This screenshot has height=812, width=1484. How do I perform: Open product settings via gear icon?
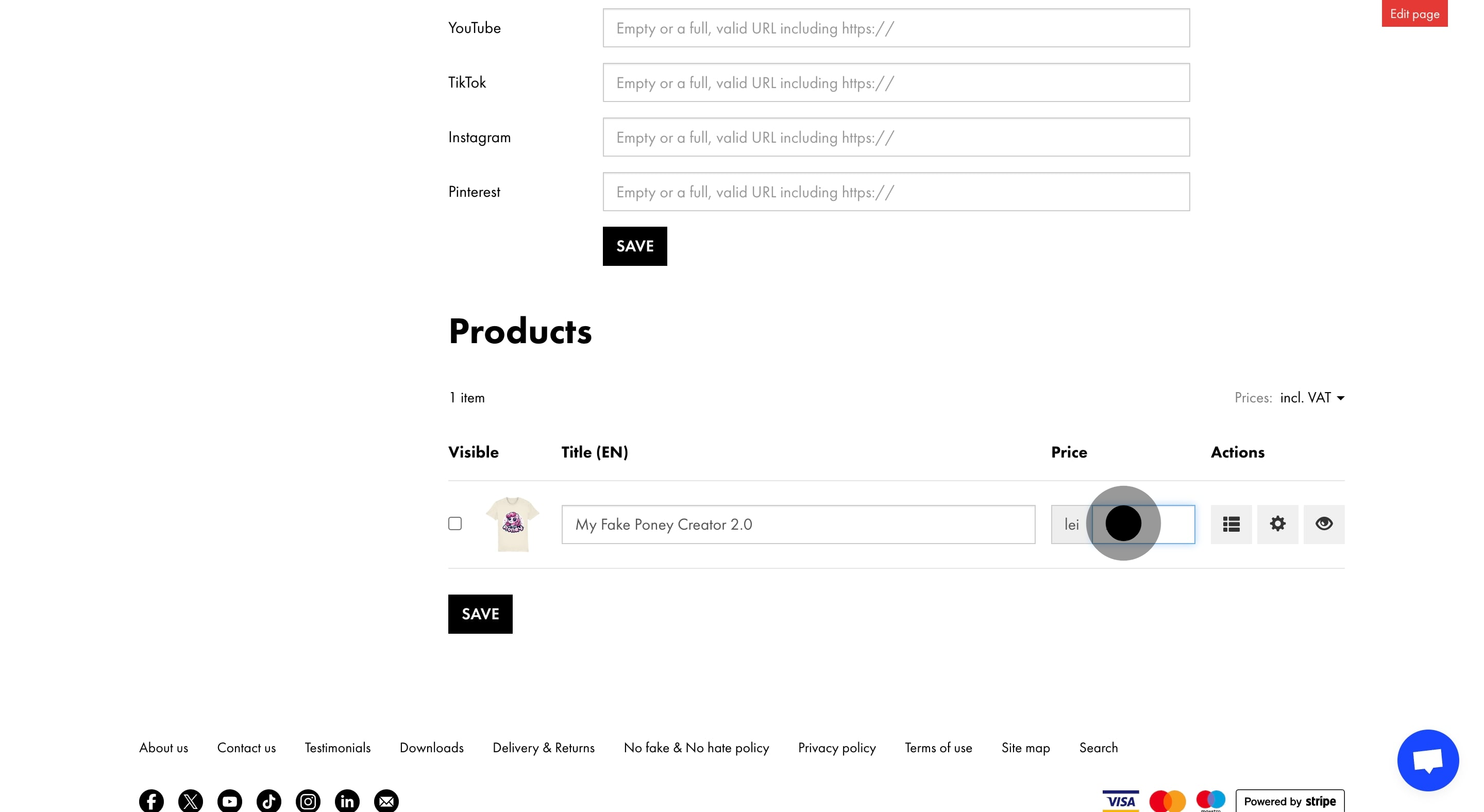(1278, 524)
